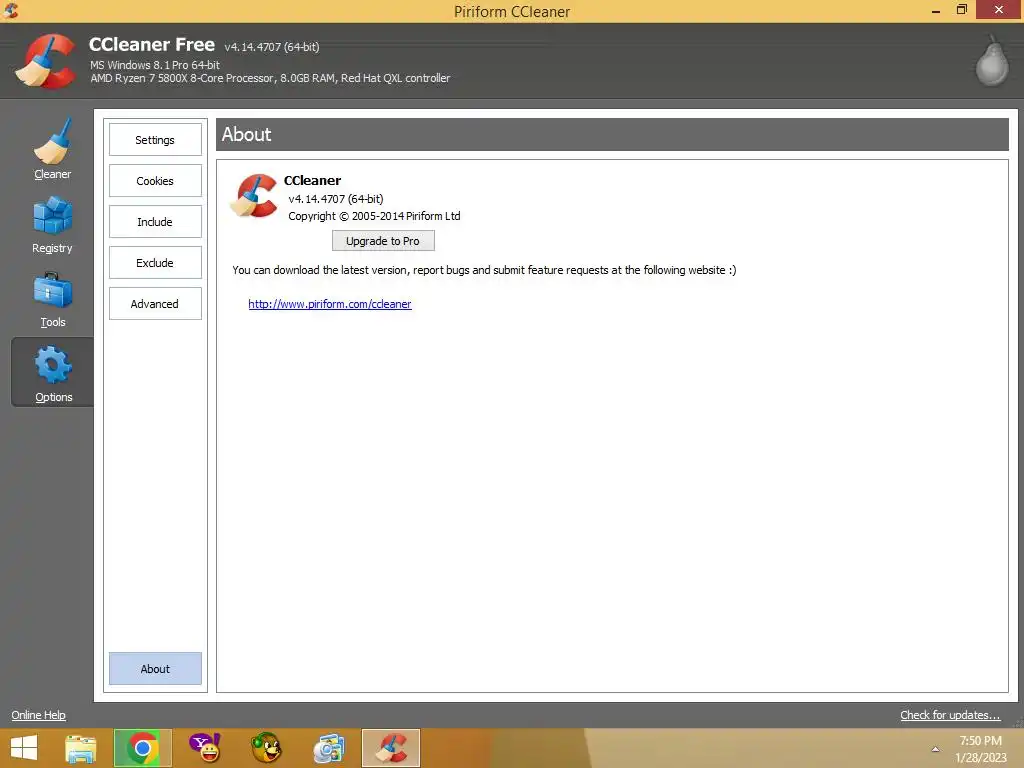Select the Options gear section
Image resolution: width=1024 pixels, height=768 pixels.
53,373
